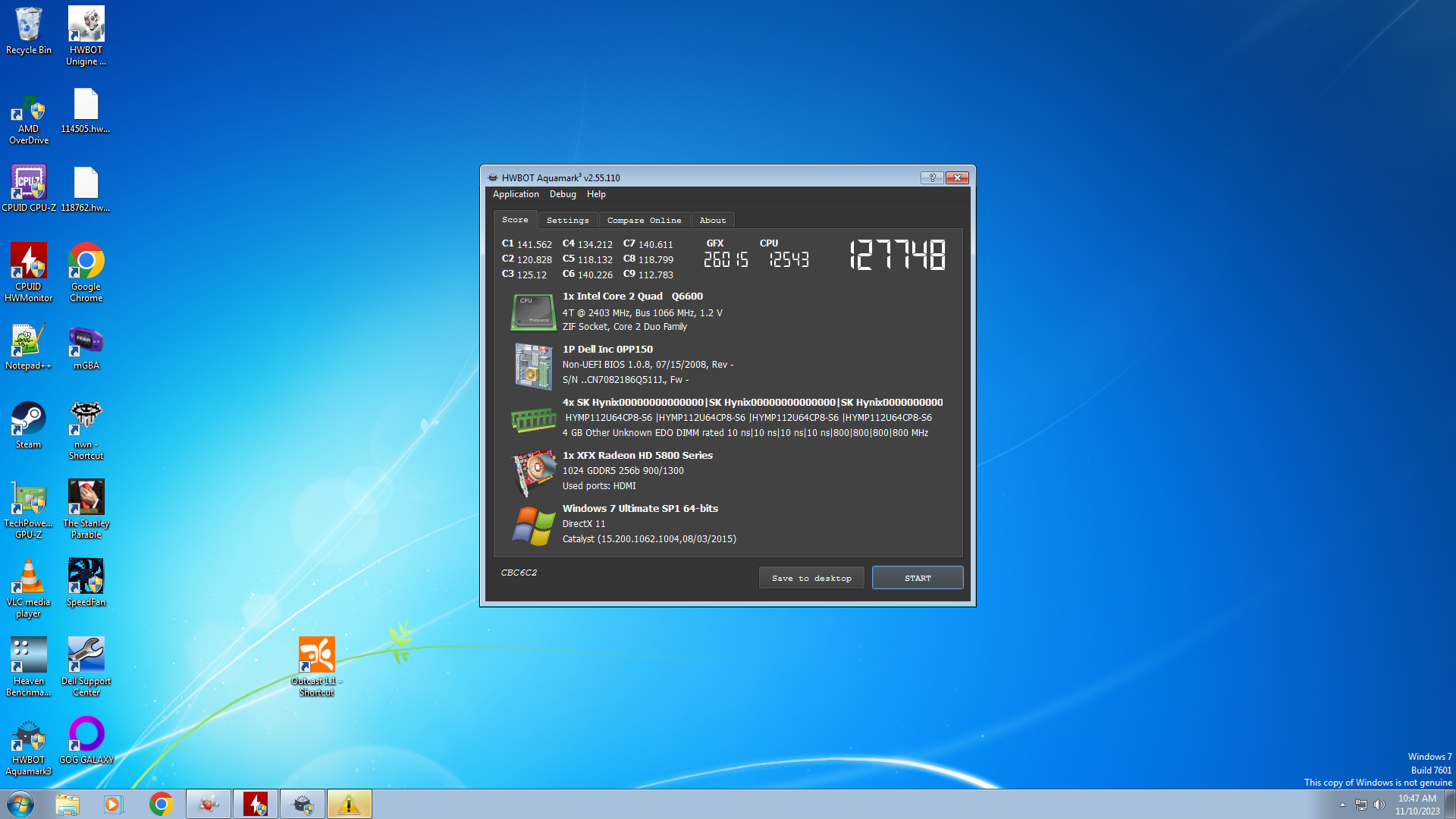Launch Heaven Benchmark desktop shortcut
The width and height of the screenshot is (1456, 819).
click(x=29, y=667)
